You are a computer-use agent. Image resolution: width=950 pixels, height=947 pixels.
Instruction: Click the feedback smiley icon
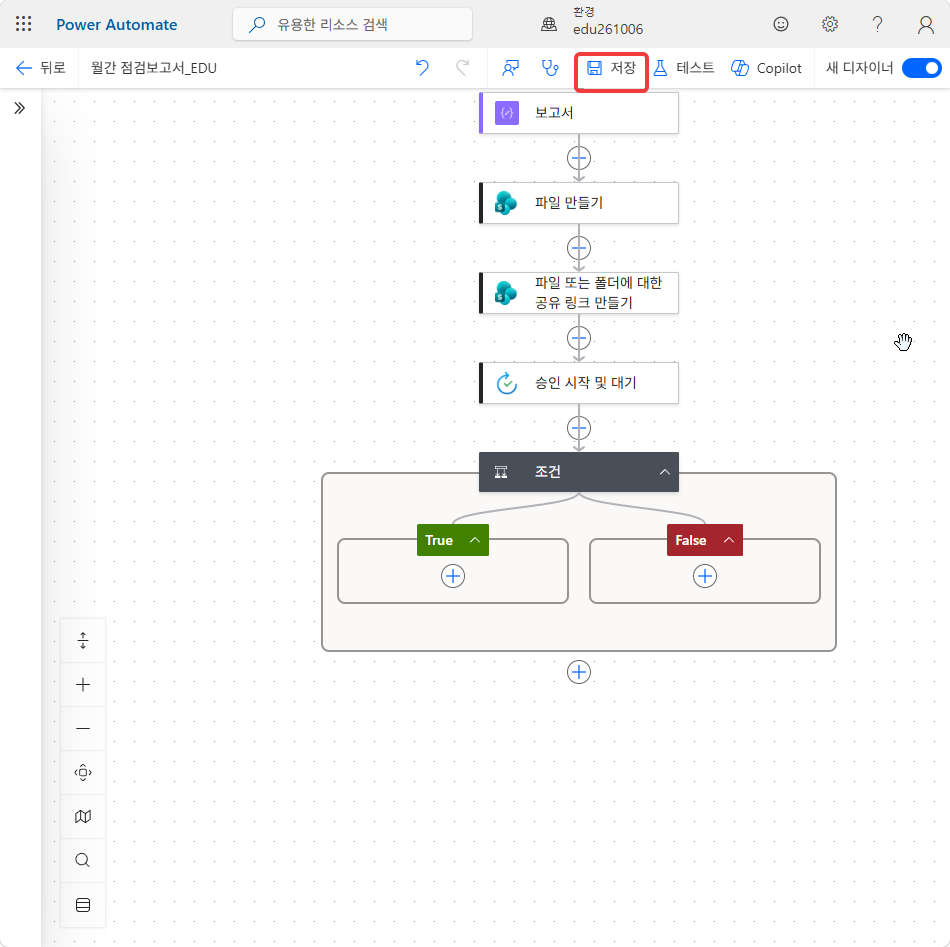point(780,24)
